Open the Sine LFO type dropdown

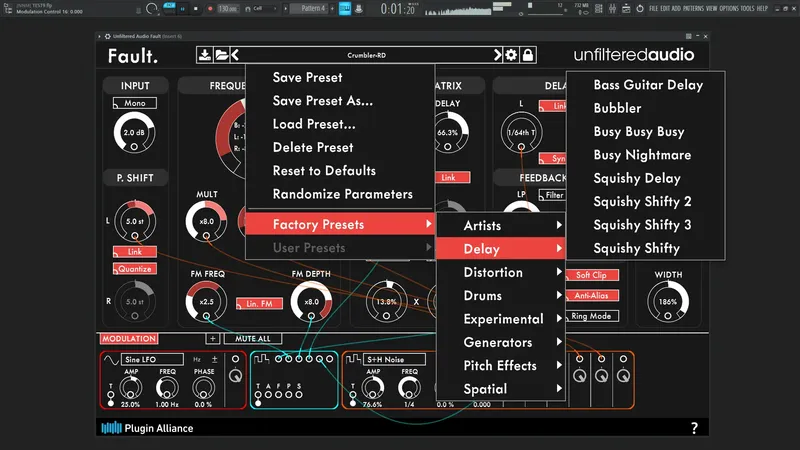pyautogui.click(x=152, y=360)
